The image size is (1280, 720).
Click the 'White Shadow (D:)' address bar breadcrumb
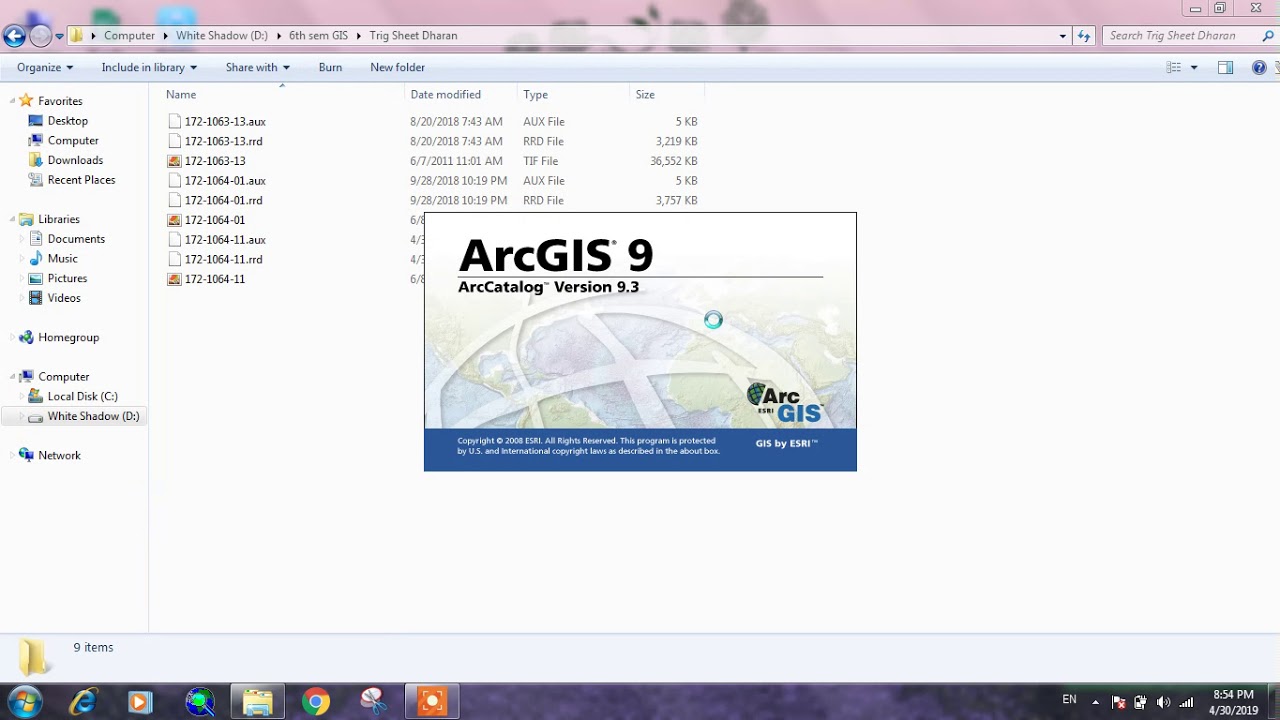pyautogui.click(x=222, y=36)
